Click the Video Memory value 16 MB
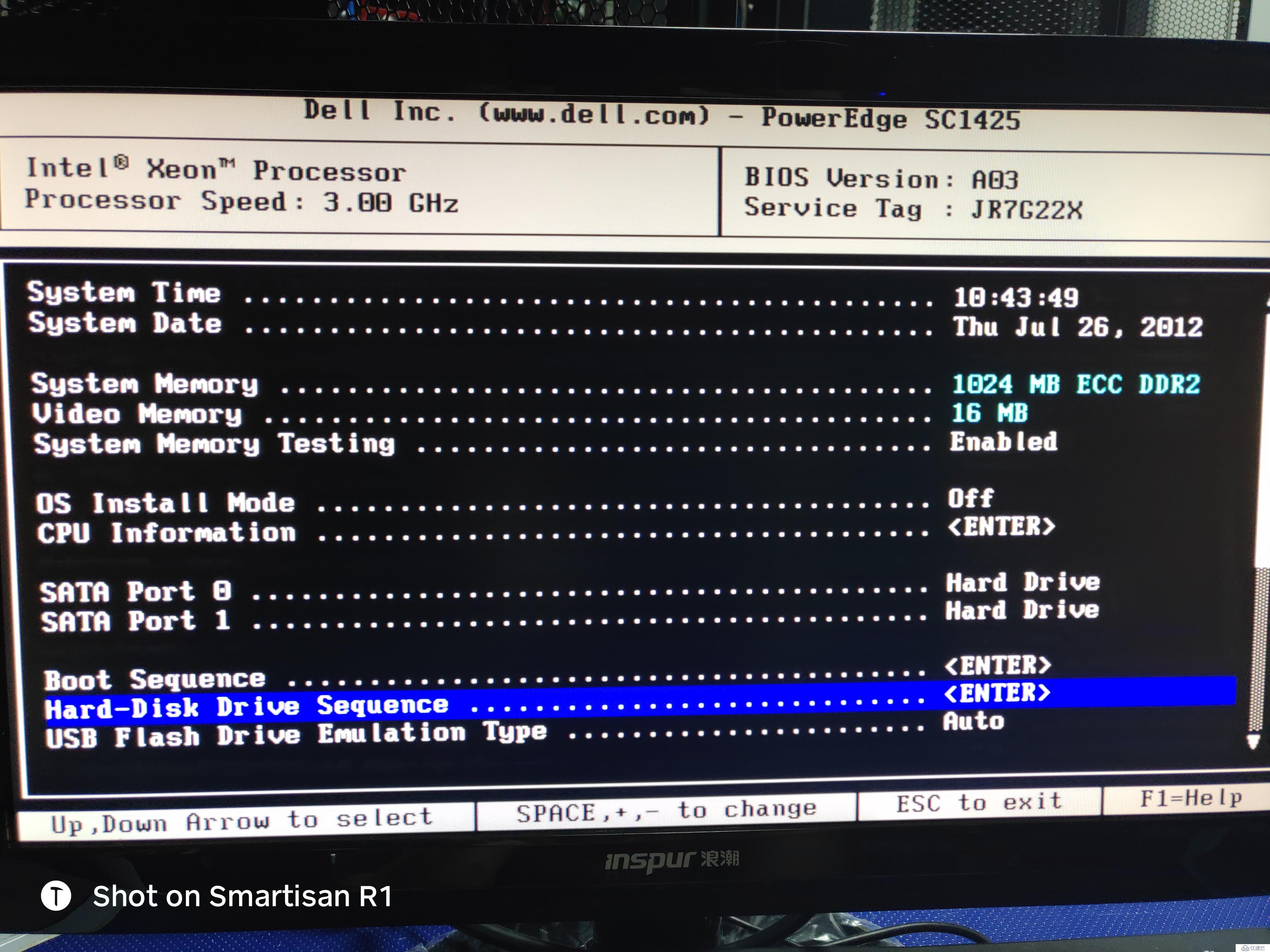 click(x=989, y=413)
